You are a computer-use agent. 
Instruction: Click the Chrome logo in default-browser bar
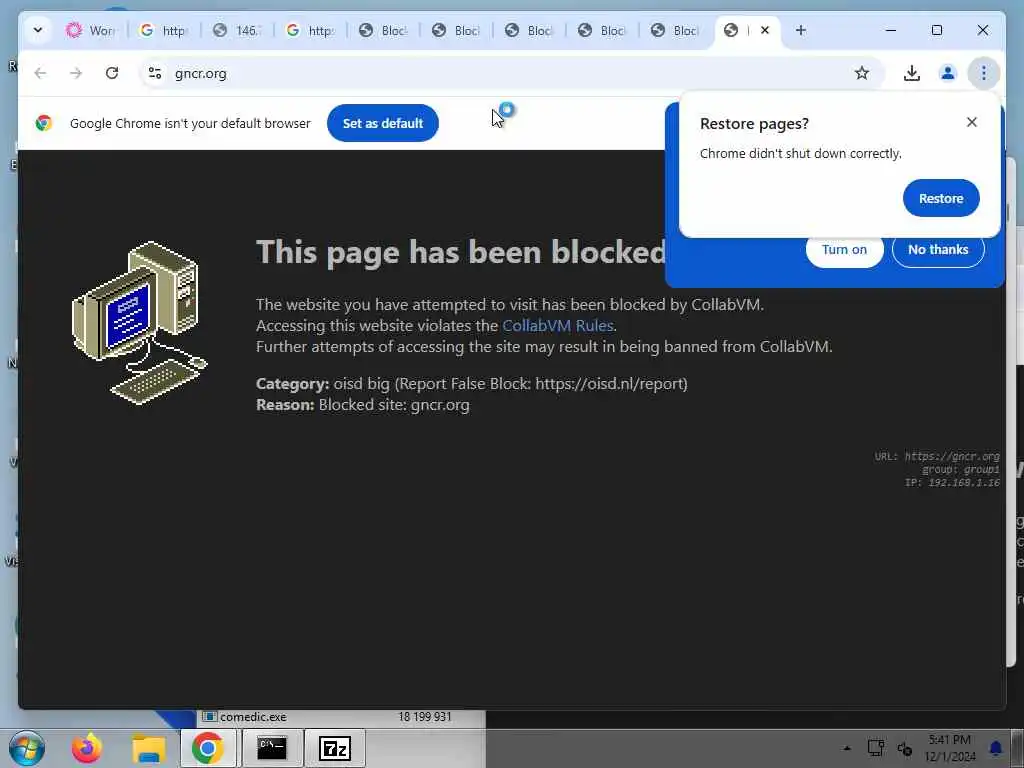[44, 123]
